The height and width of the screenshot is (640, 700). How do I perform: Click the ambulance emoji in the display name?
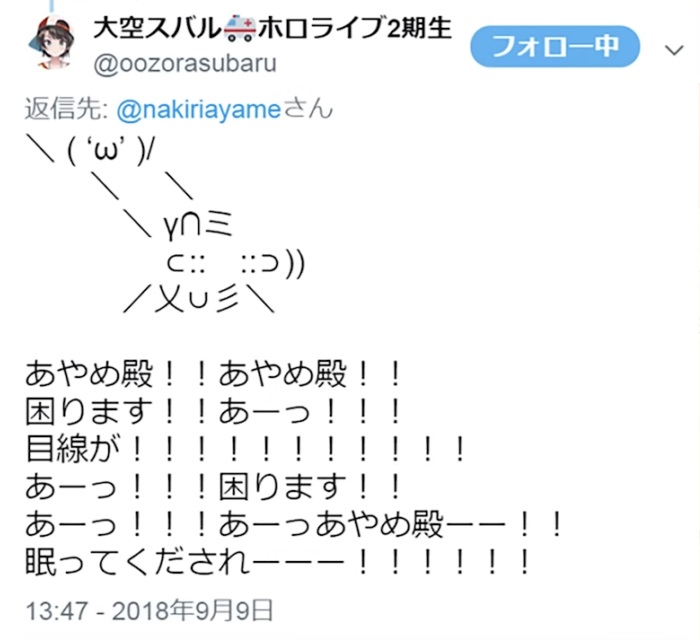point(239,29)
